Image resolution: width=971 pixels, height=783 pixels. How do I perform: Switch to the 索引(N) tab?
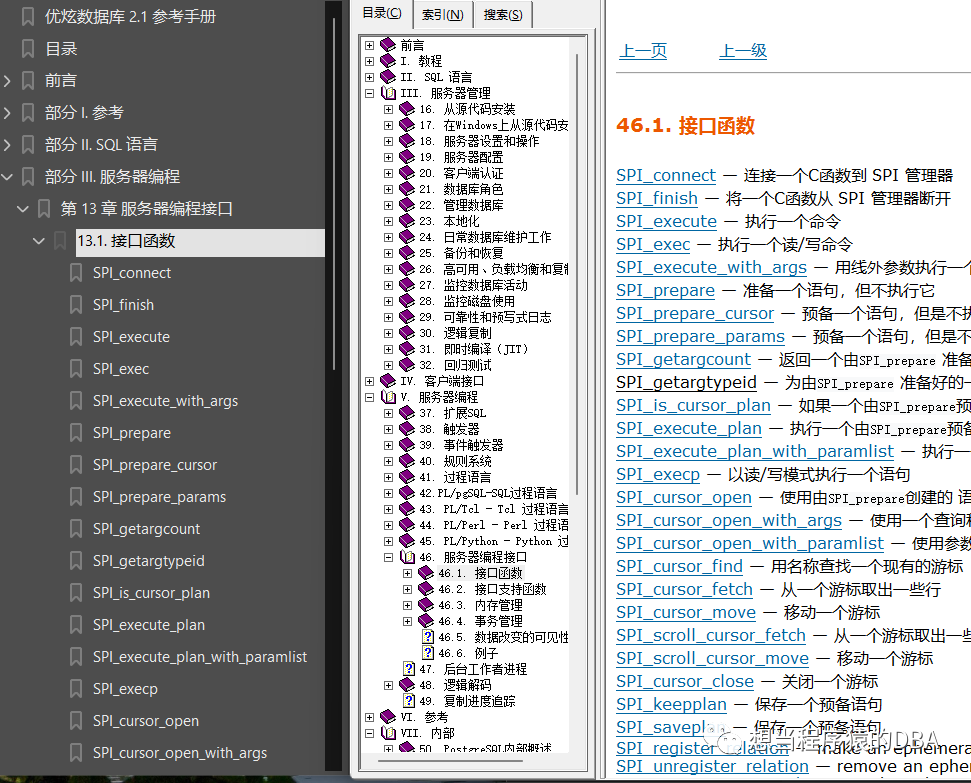443,14
